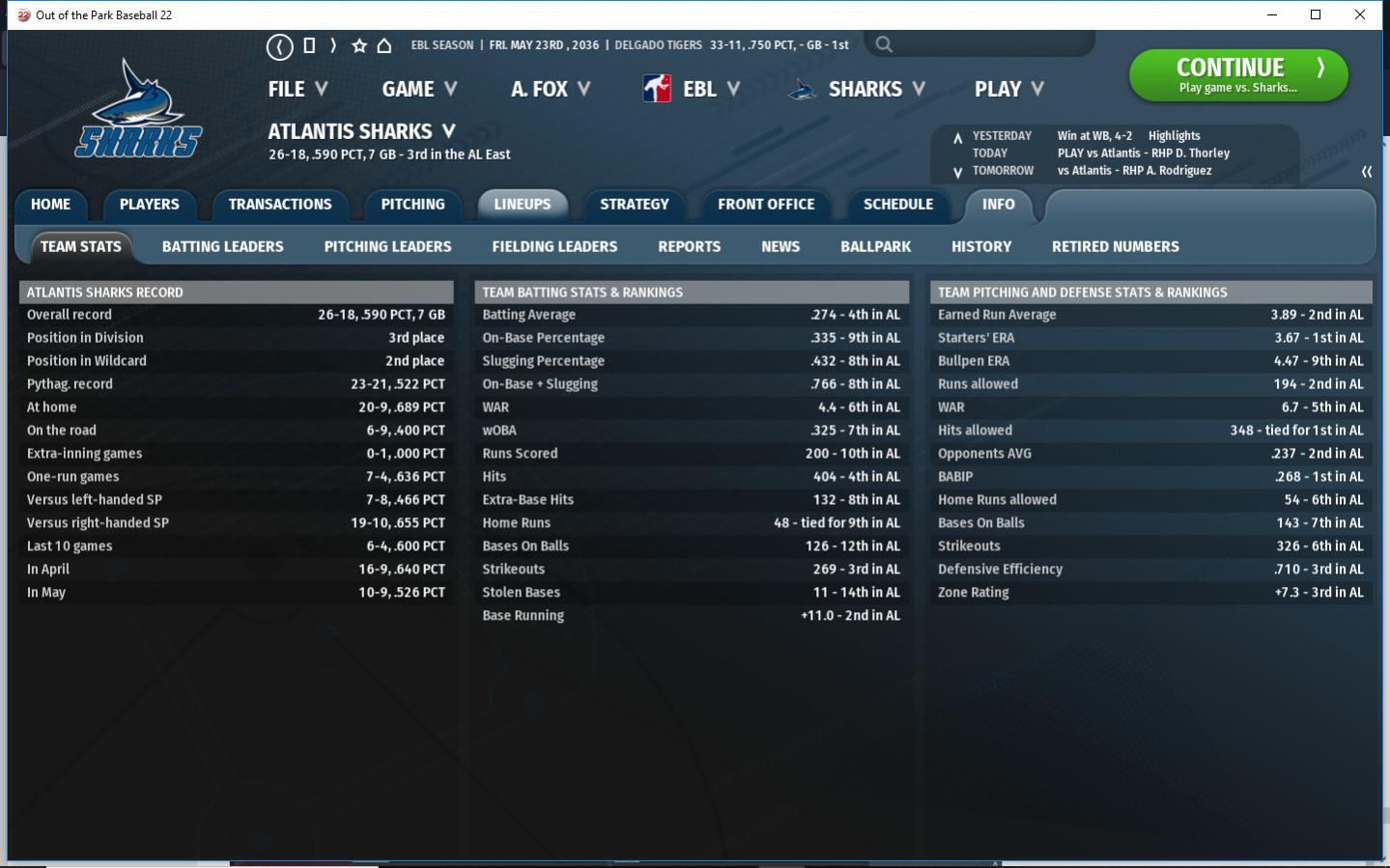Switch to the STRATEGY tab

tap(634, 205)
